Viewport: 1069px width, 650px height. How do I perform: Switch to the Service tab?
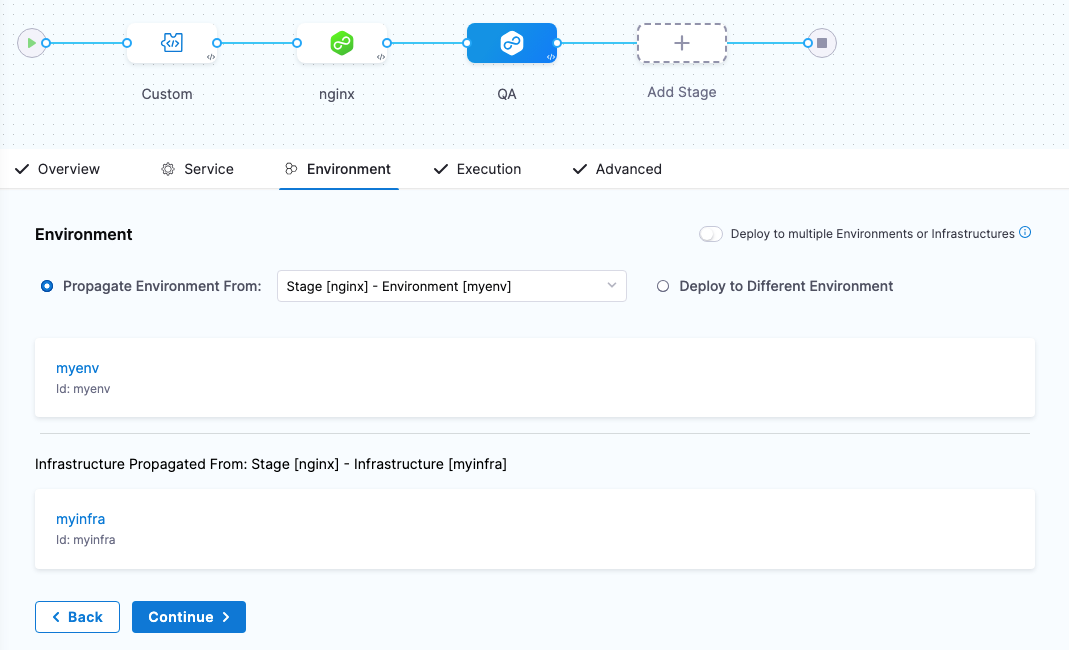198,169
